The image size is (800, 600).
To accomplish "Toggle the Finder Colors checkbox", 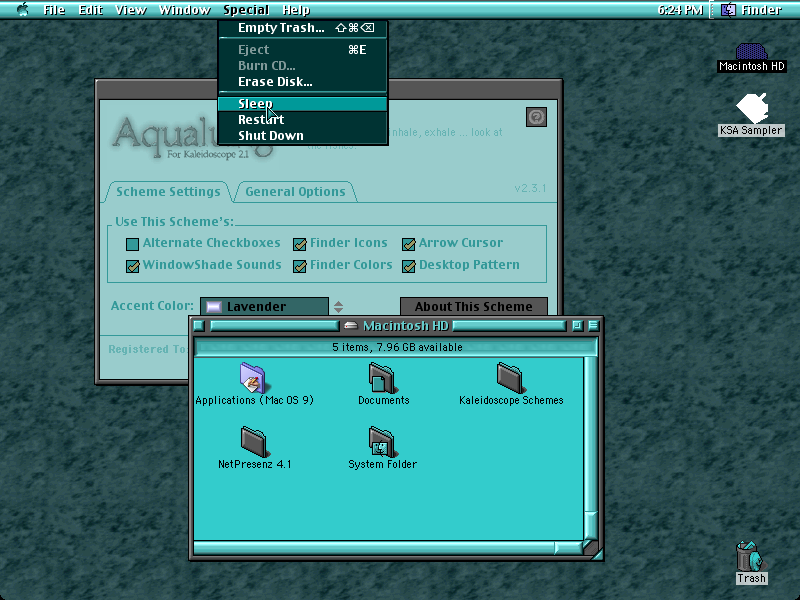I will [299, 266].
